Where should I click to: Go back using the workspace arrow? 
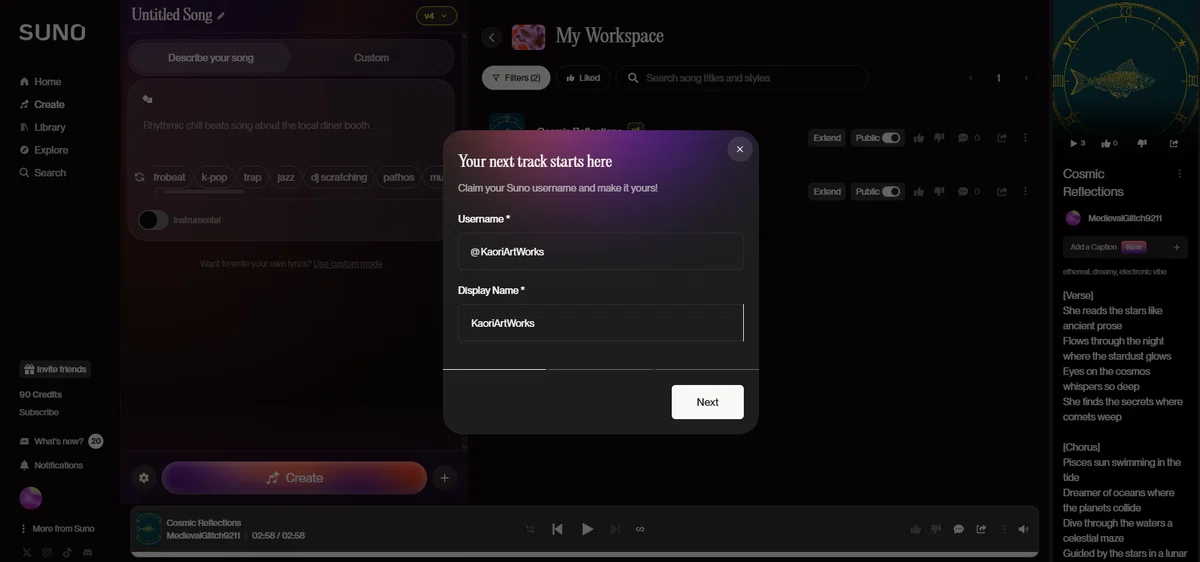(x=491, y=37)
